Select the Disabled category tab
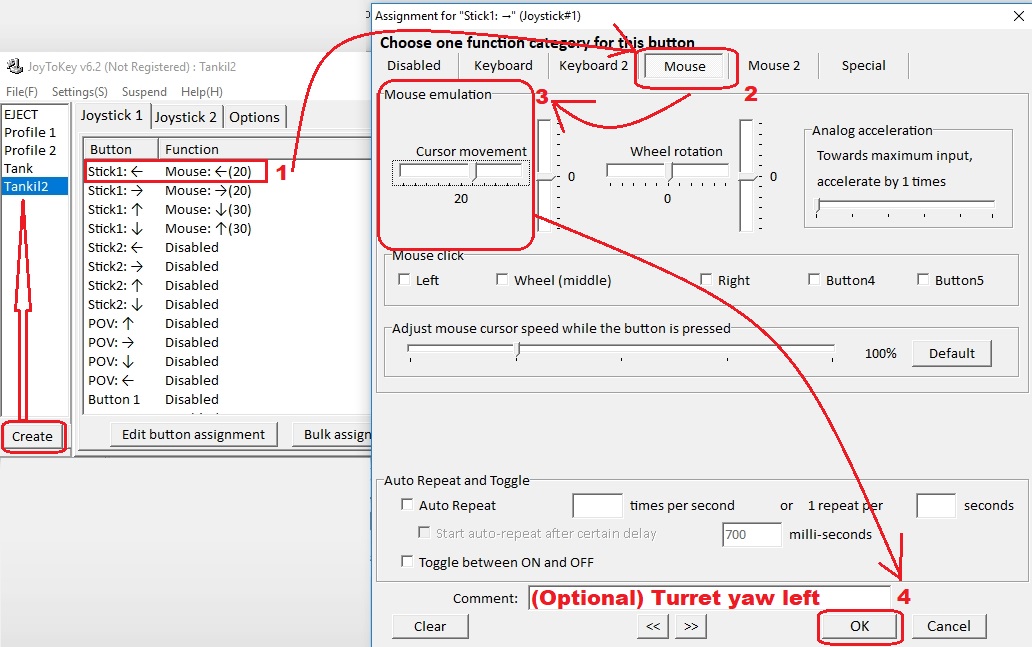This screenshot has height=647, width=1032. click(x=414, y=65)
